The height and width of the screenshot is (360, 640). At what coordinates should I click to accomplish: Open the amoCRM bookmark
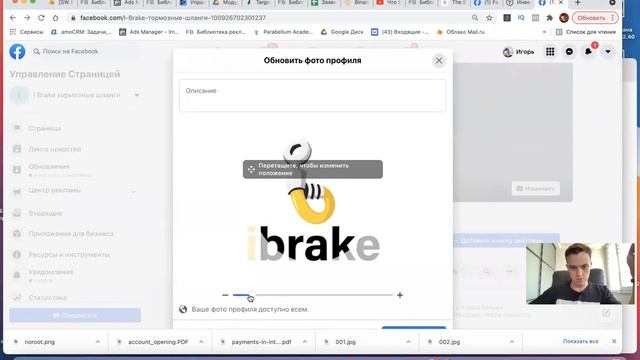[x=80, y=32]
